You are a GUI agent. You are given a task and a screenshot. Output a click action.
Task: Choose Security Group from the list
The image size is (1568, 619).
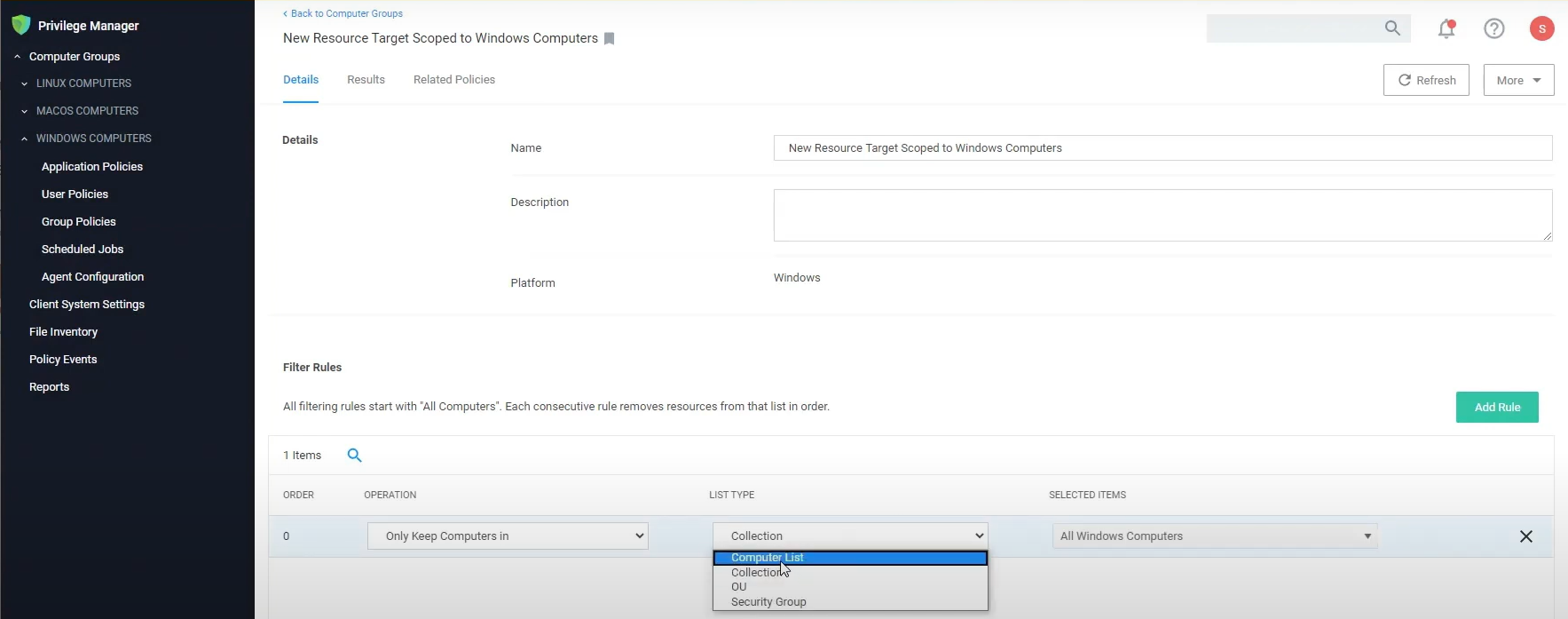coord(768,602)
